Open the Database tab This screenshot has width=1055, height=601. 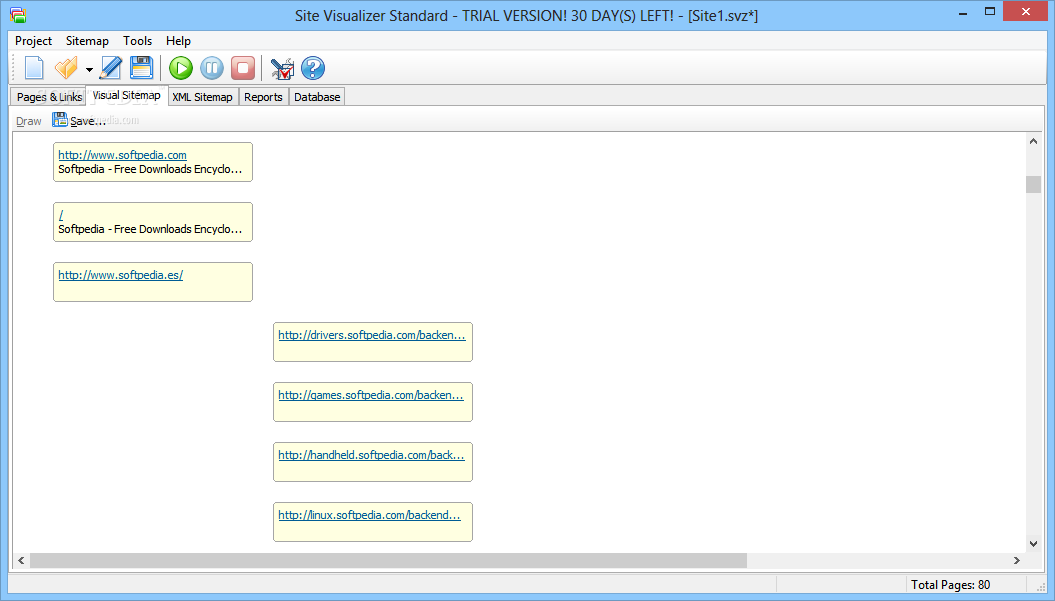click(317, 97)
